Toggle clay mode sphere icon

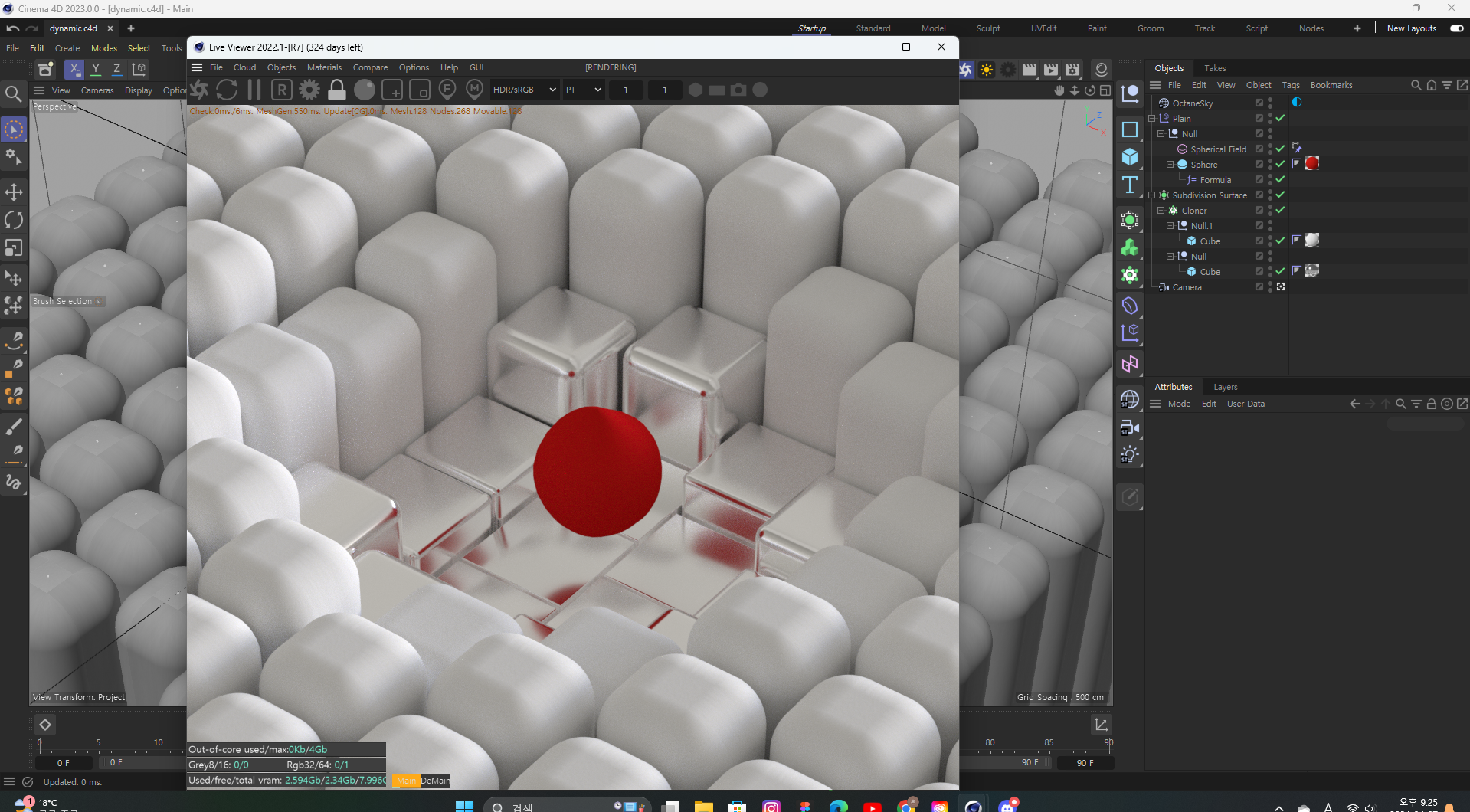[365, 90]
